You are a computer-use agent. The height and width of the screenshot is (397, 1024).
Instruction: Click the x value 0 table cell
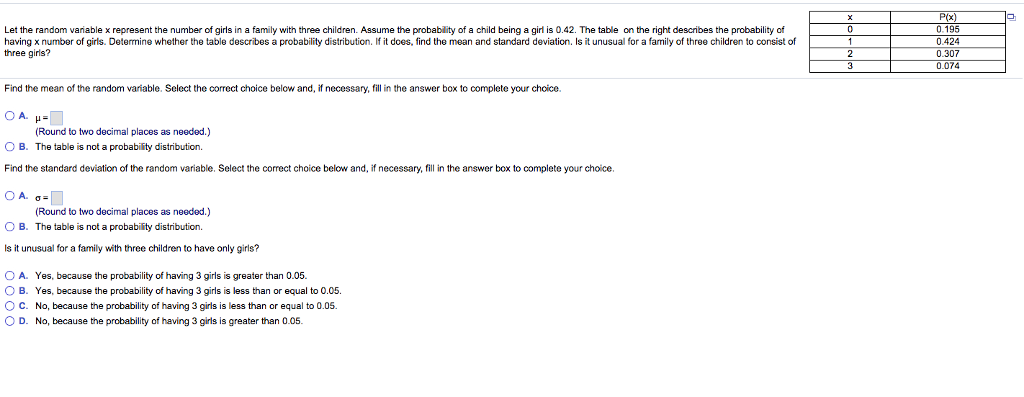tap(849, 29)
